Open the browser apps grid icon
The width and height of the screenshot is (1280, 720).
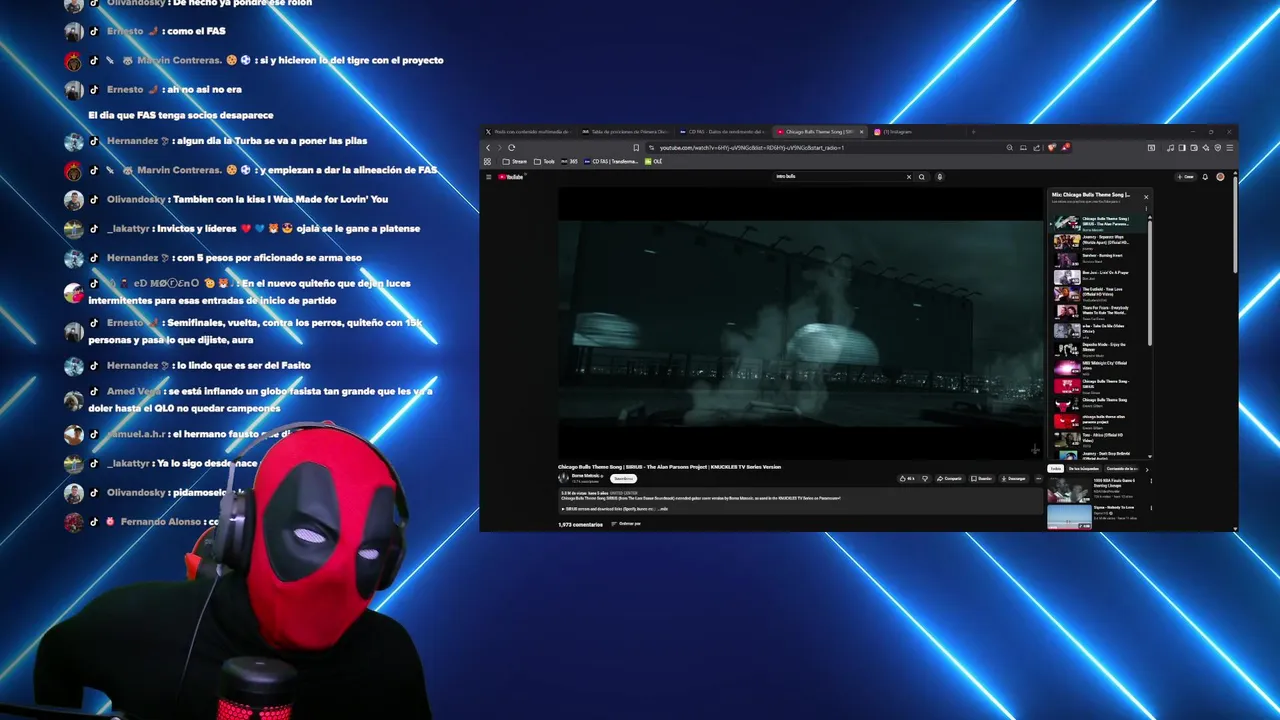click(x=488, y=161)
